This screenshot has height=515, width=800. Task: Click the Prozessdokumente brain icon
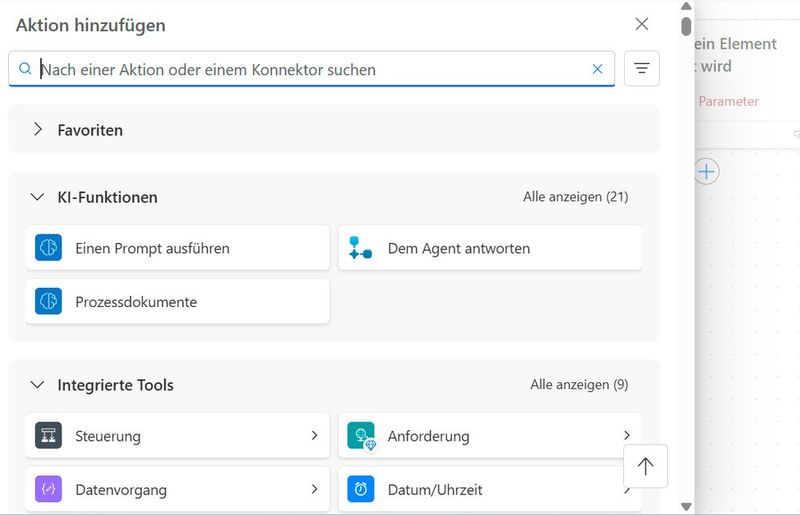pyautogui.click(x=48, y=301)
